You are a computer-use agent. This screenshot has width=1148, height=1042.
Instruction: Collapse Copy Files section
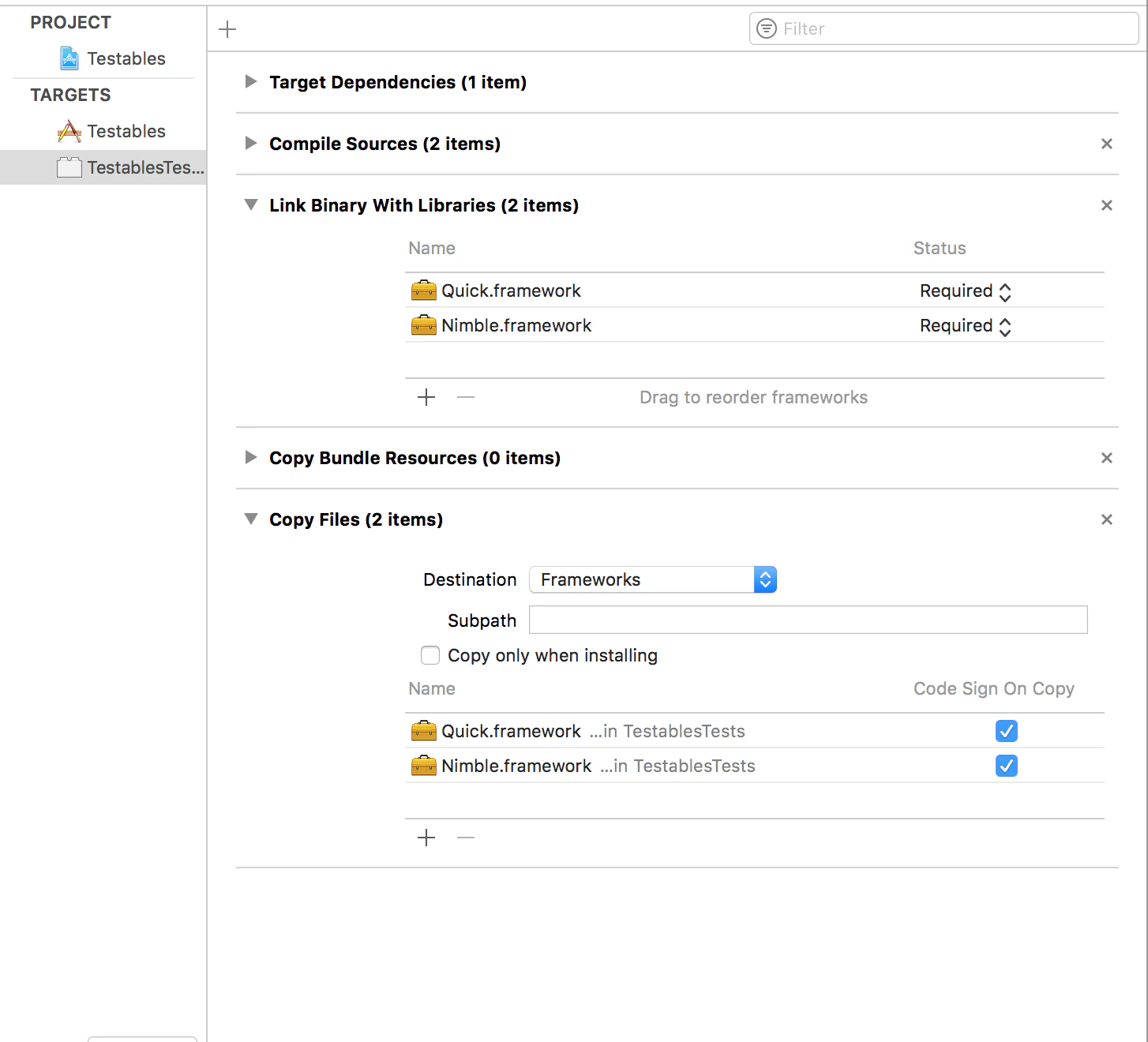click(251, 519)
